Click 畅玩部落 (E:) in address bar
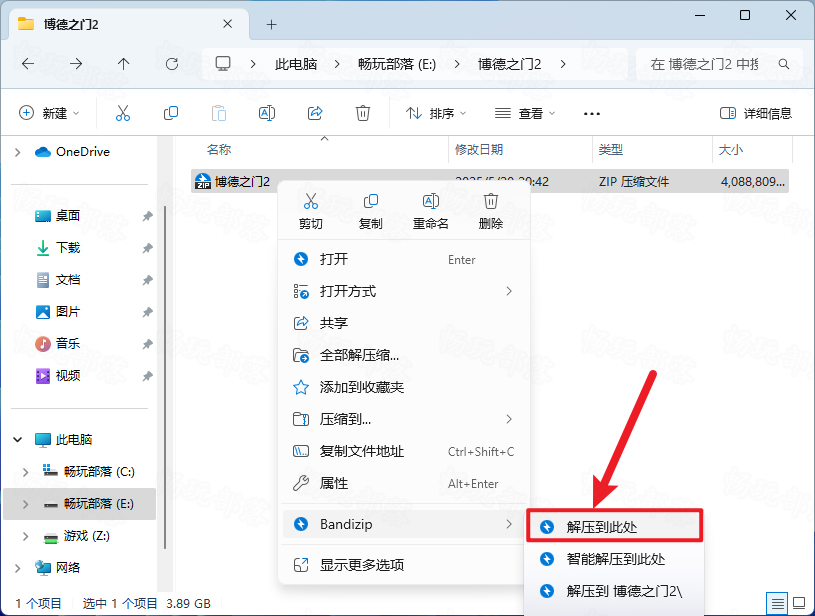 click(x=397, y=64)
